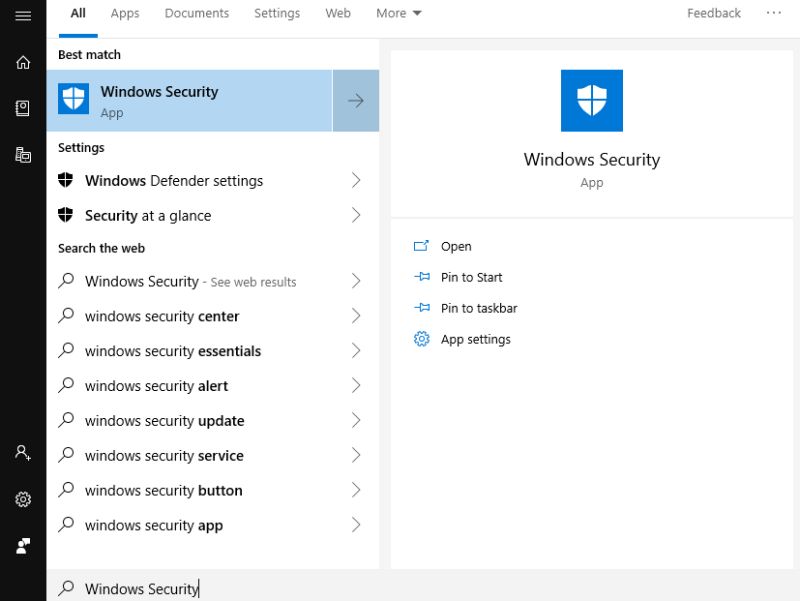The width and height of the screenshot is (800, 601).
Task: Choose Pin to Start
Action: (x=471, y=277)
